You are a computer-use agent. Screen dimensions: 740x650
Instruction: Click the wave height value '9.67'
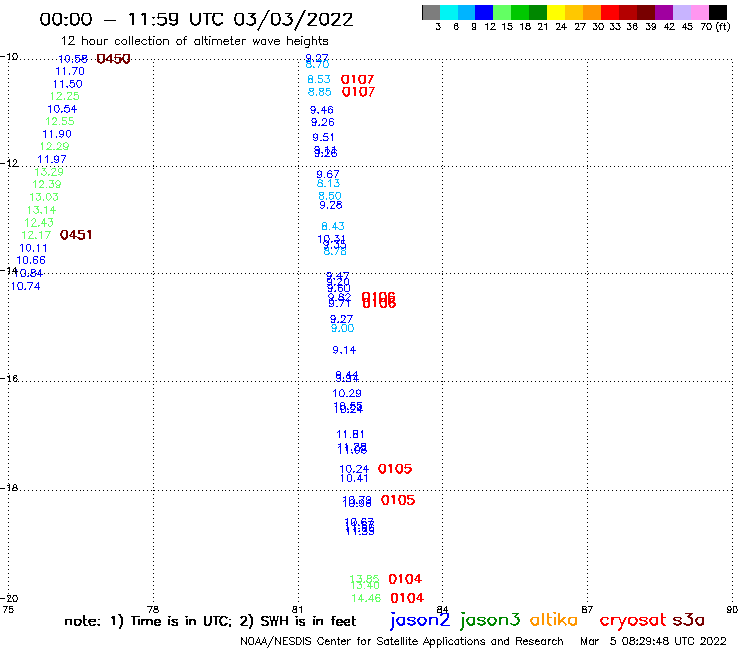click(x=328, y=174)
